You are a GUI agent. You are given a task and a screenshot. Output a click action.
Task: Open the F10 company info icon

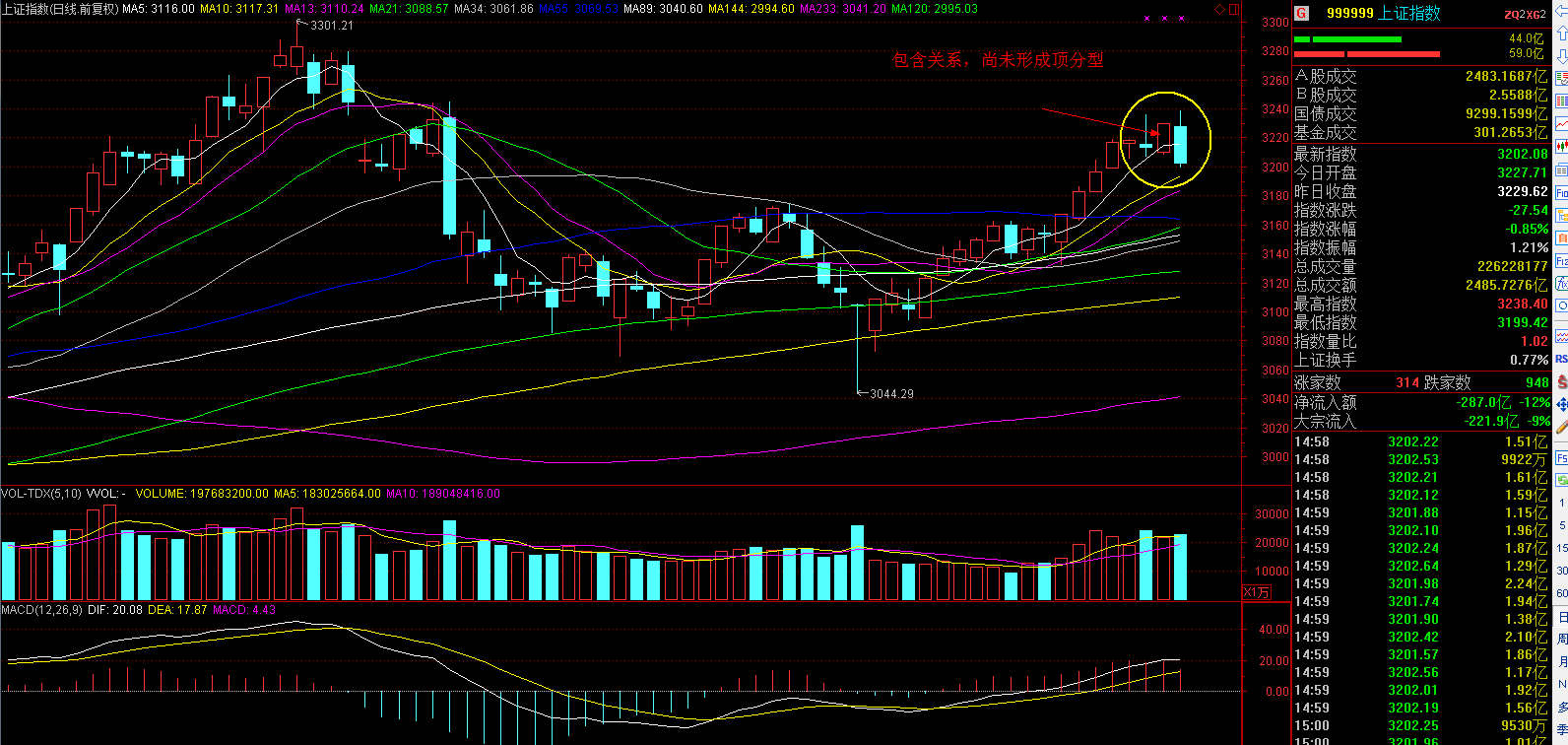coord(1561,193)
